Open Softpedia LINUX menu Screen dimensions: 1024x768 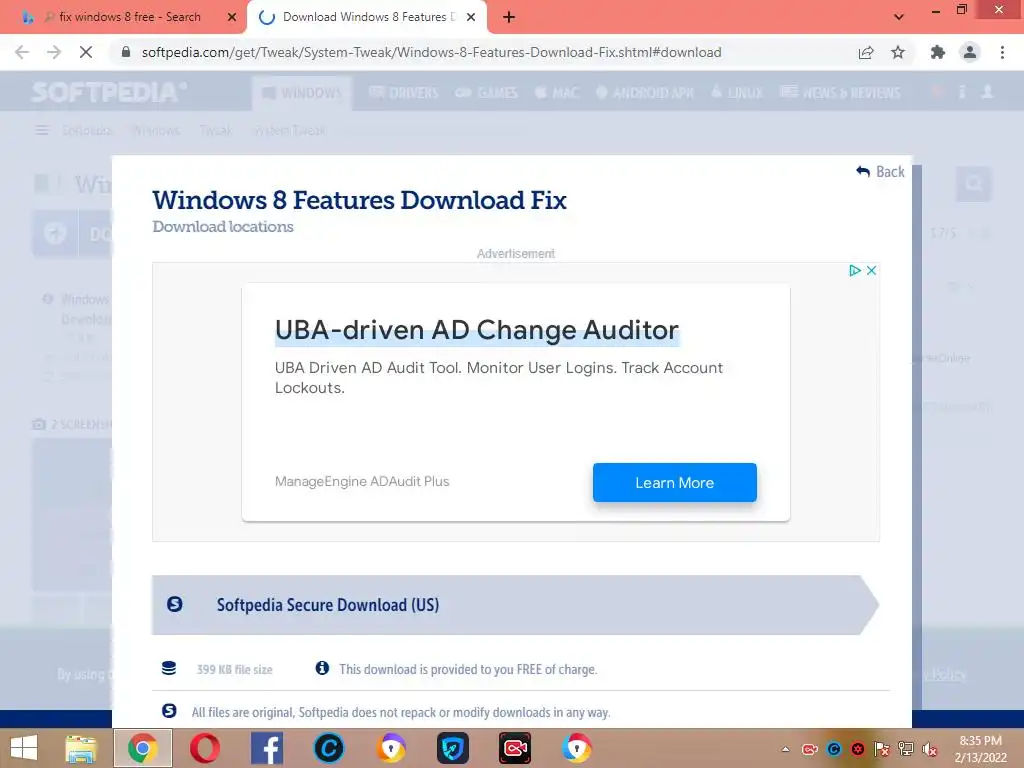tap(737, 93)
